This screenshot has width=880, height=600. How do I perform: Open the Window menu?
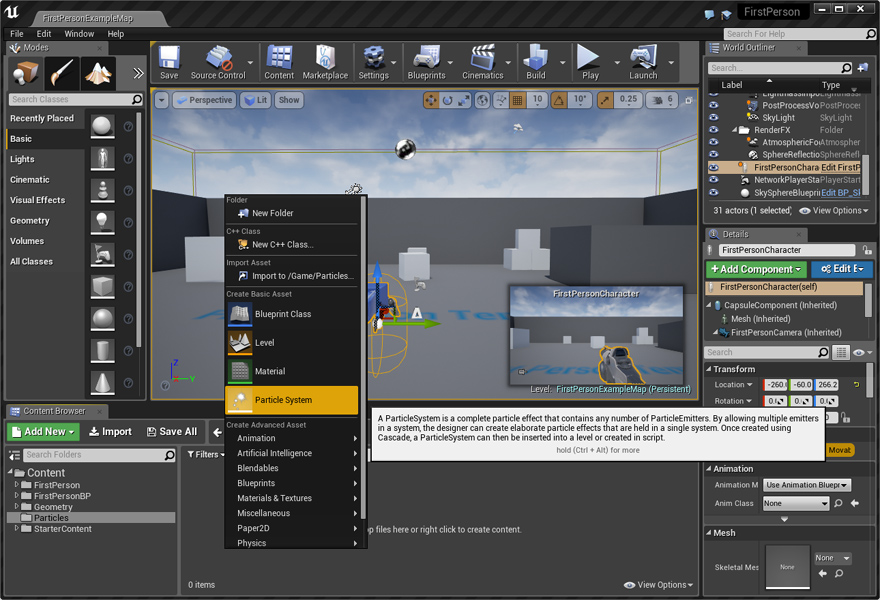point(79,34)
